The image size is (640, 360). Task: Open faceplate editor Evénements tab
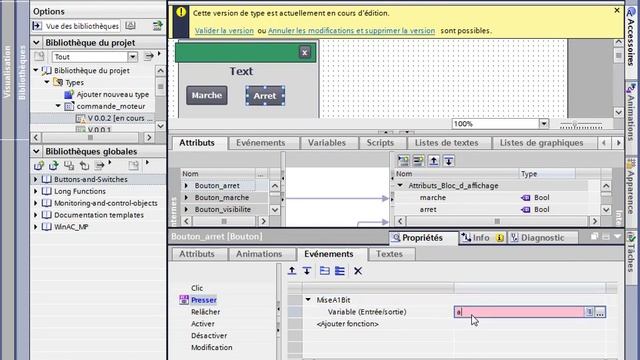click(260, 143)
